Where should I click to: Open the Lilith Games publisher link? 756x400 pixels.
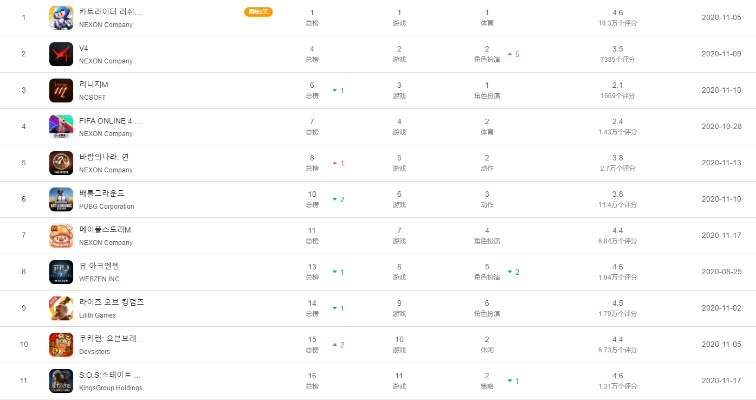tap(101, 314)
